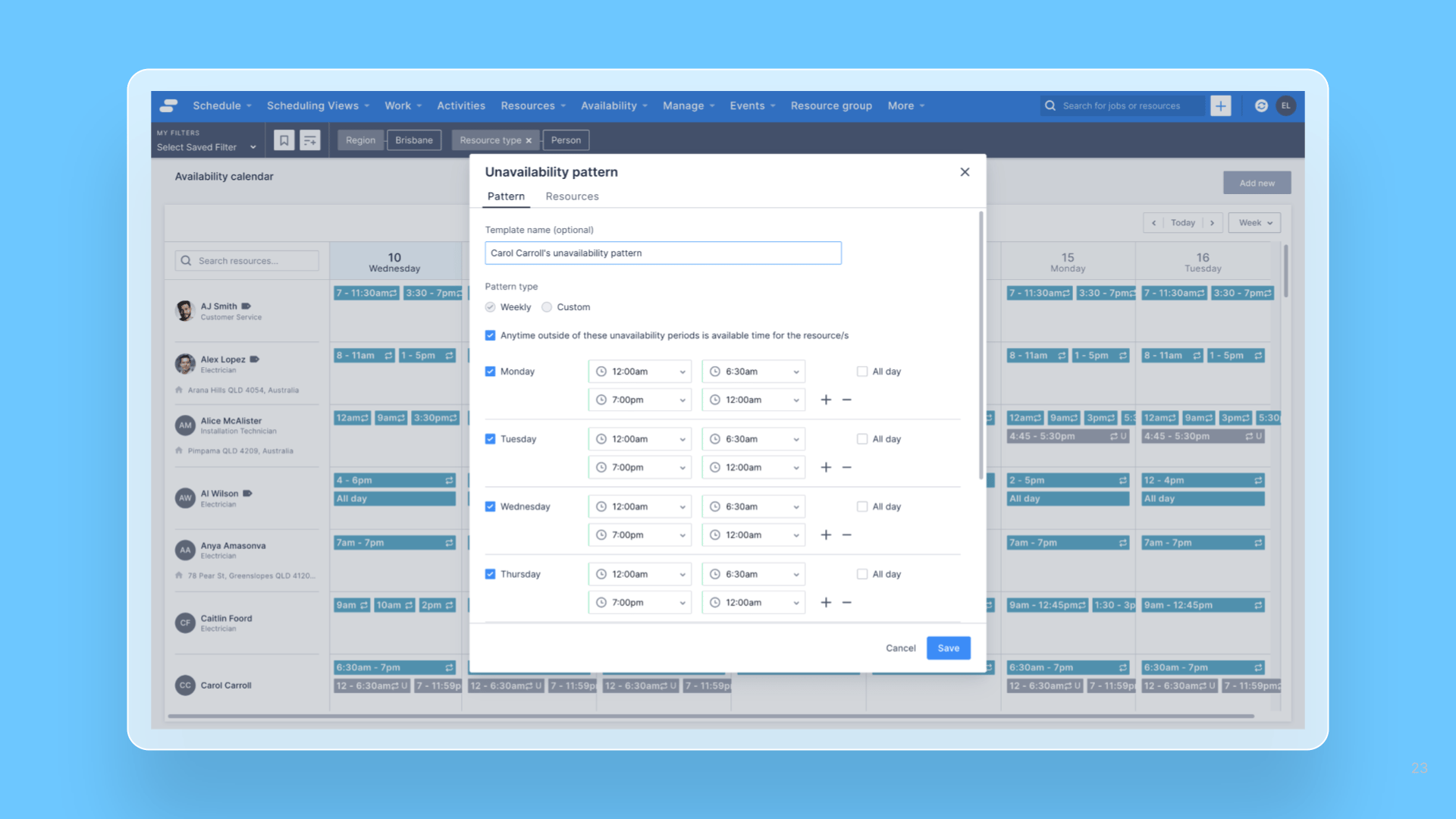Remove Wednesday time period with minus
The image size is (1456, 819).
(x=847, y=535)
